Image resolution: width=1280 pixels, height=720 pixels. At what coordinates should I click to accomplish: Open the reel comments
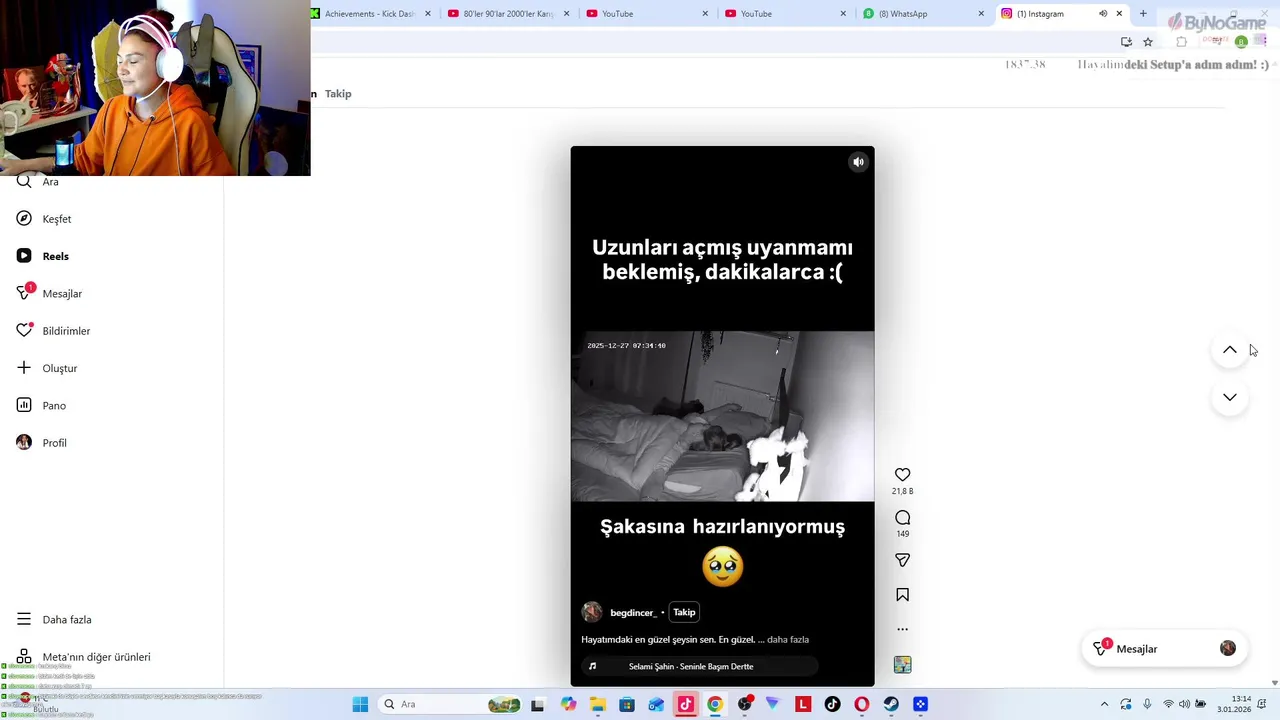coord(902,518)
